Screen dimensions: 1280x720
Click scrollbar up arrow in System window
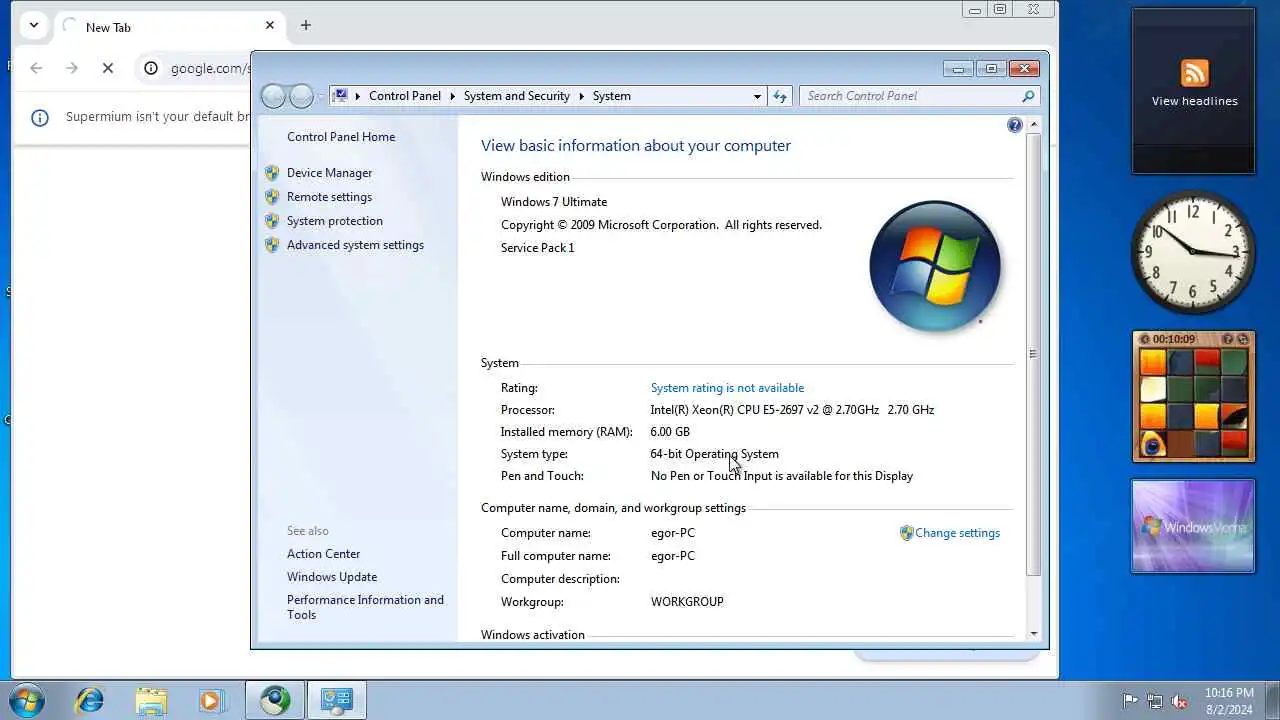1033,125
